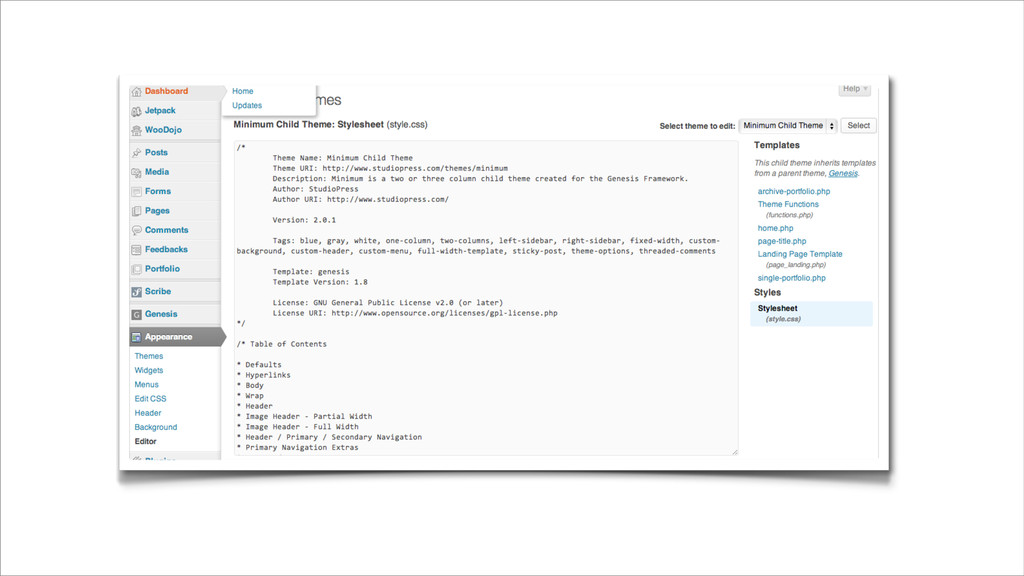
Task: Choose Home in Dashboard flyout
Action: tap(243, 91)
